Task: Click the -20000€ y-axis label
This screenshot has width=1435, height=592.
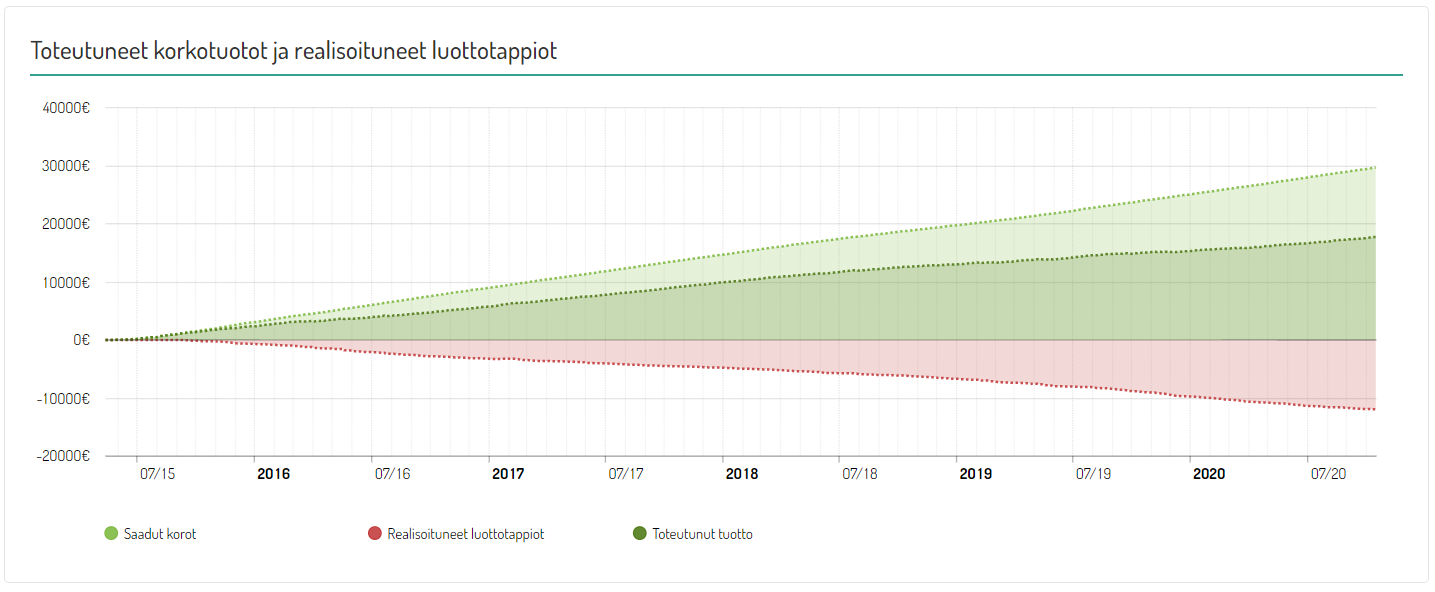Action: (x=66, y=456)
